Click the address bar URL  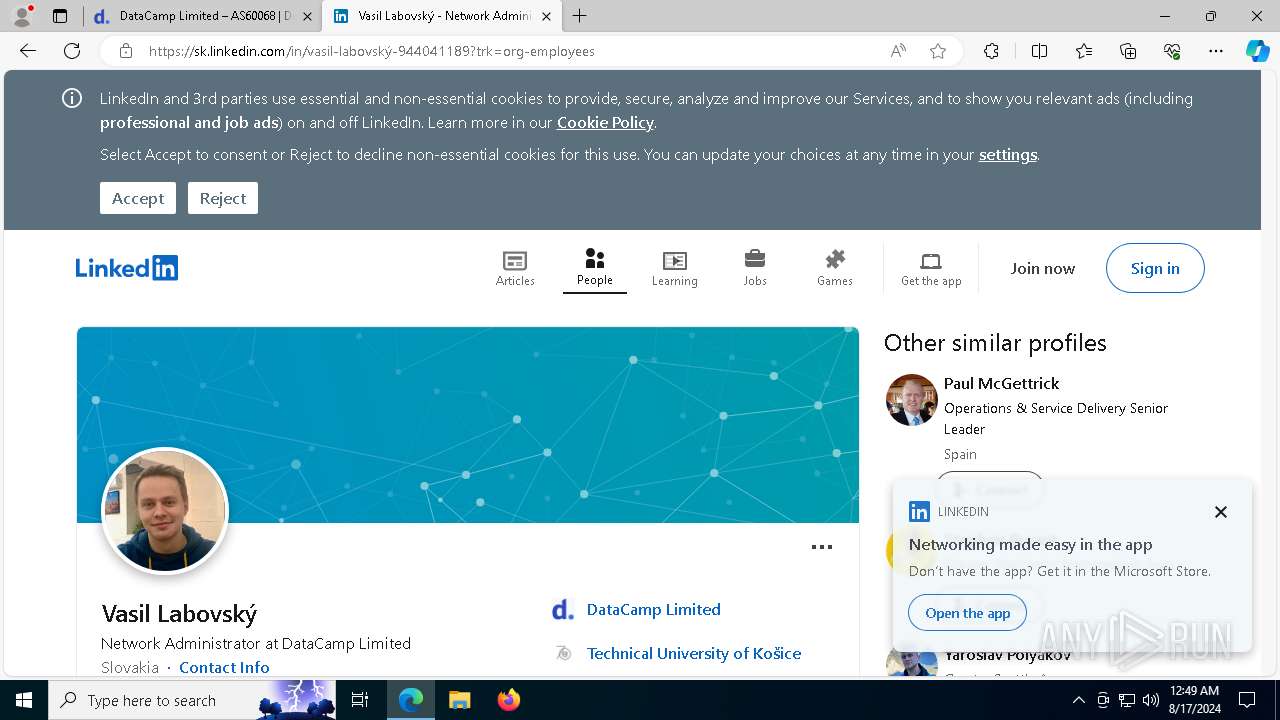pos(371,51)
